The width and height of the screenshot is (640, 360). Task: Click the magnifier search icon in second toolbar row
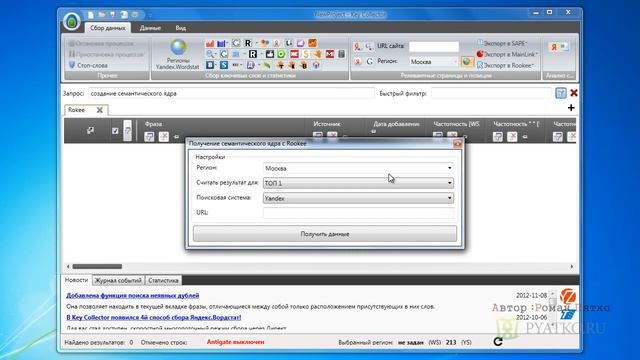point(210,54)
